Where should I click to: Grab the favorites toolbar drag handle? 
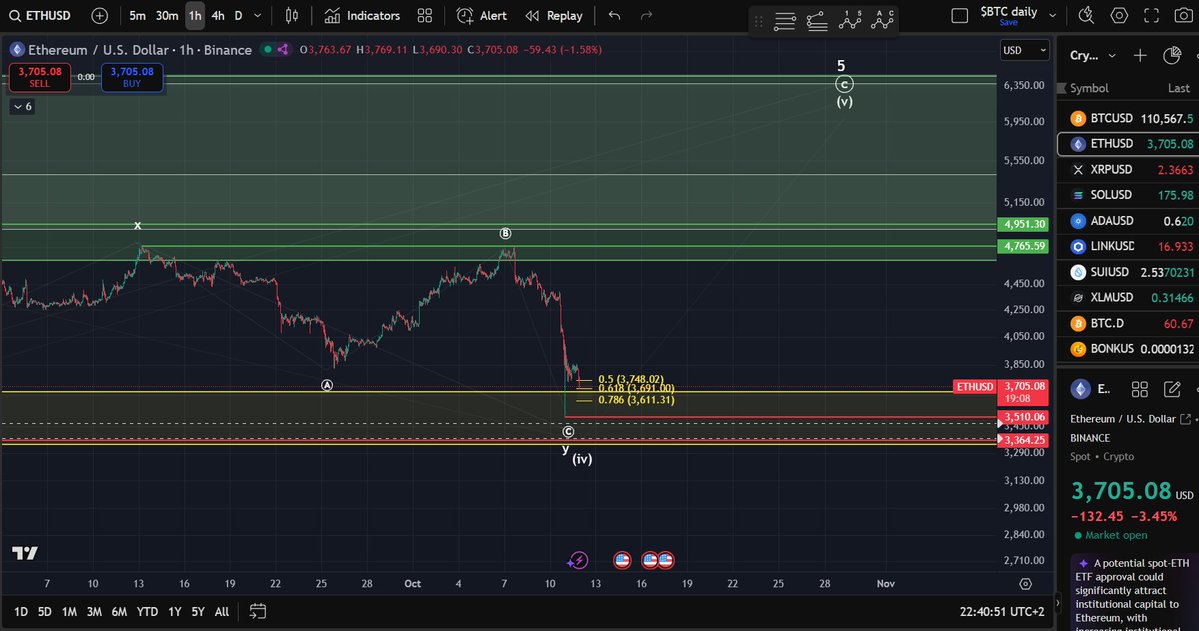[759, 21]
